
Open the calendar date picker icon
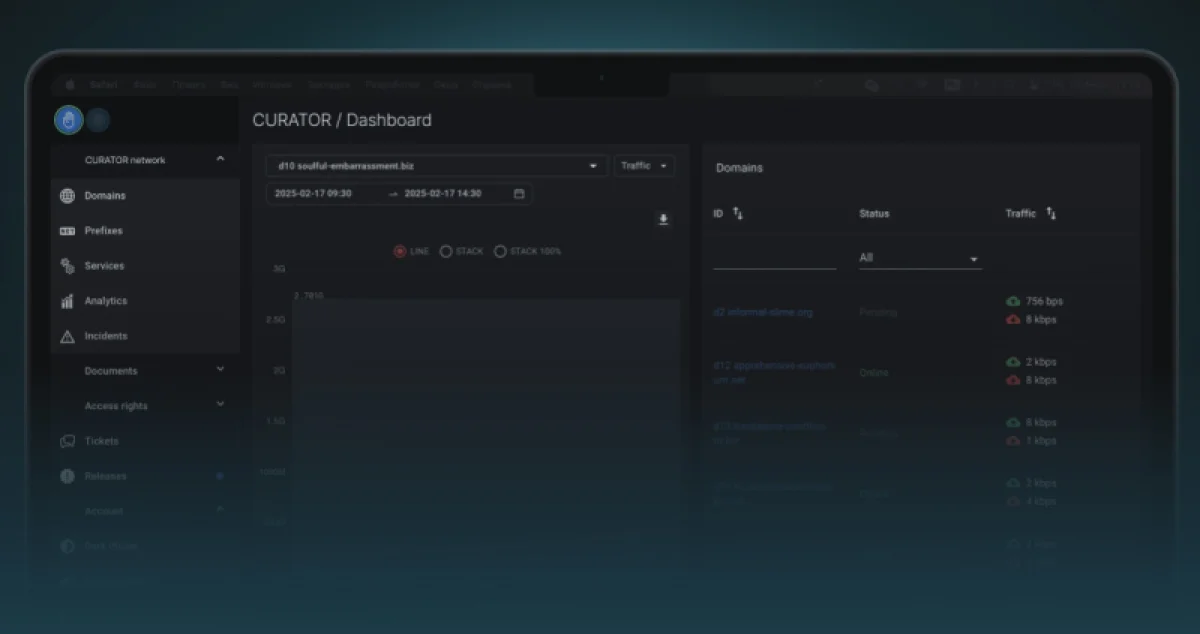pyautogui.click(x=519, y=194)
